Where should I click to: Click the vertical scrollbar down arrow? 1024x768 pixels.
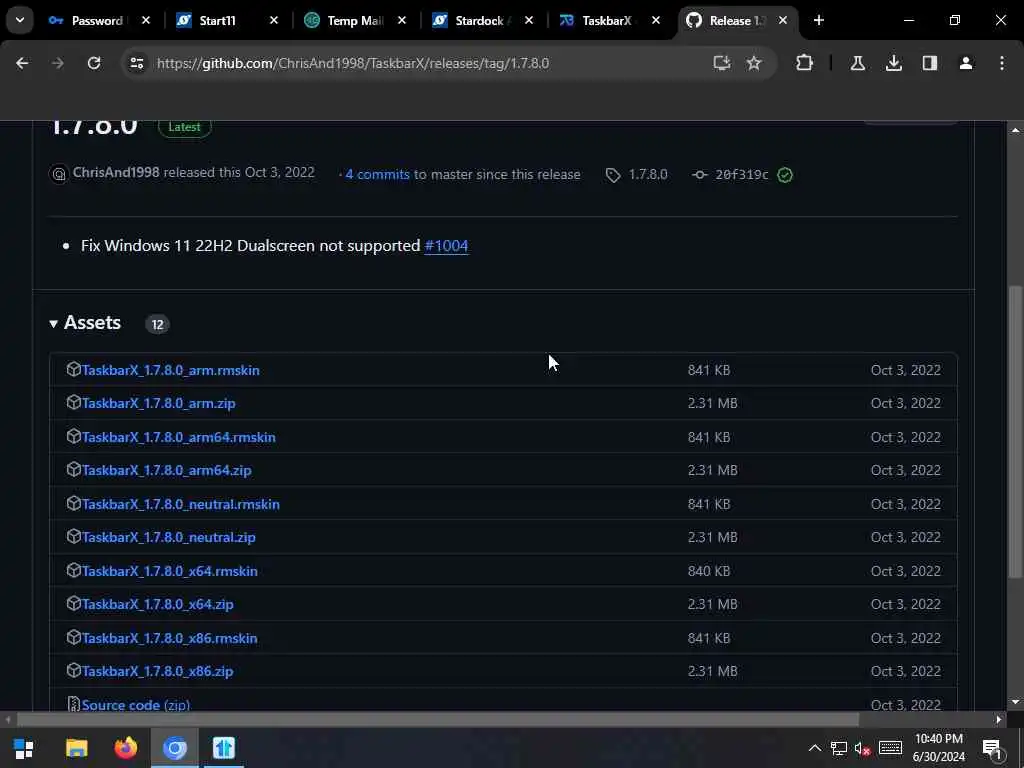tap(1015, 702)
